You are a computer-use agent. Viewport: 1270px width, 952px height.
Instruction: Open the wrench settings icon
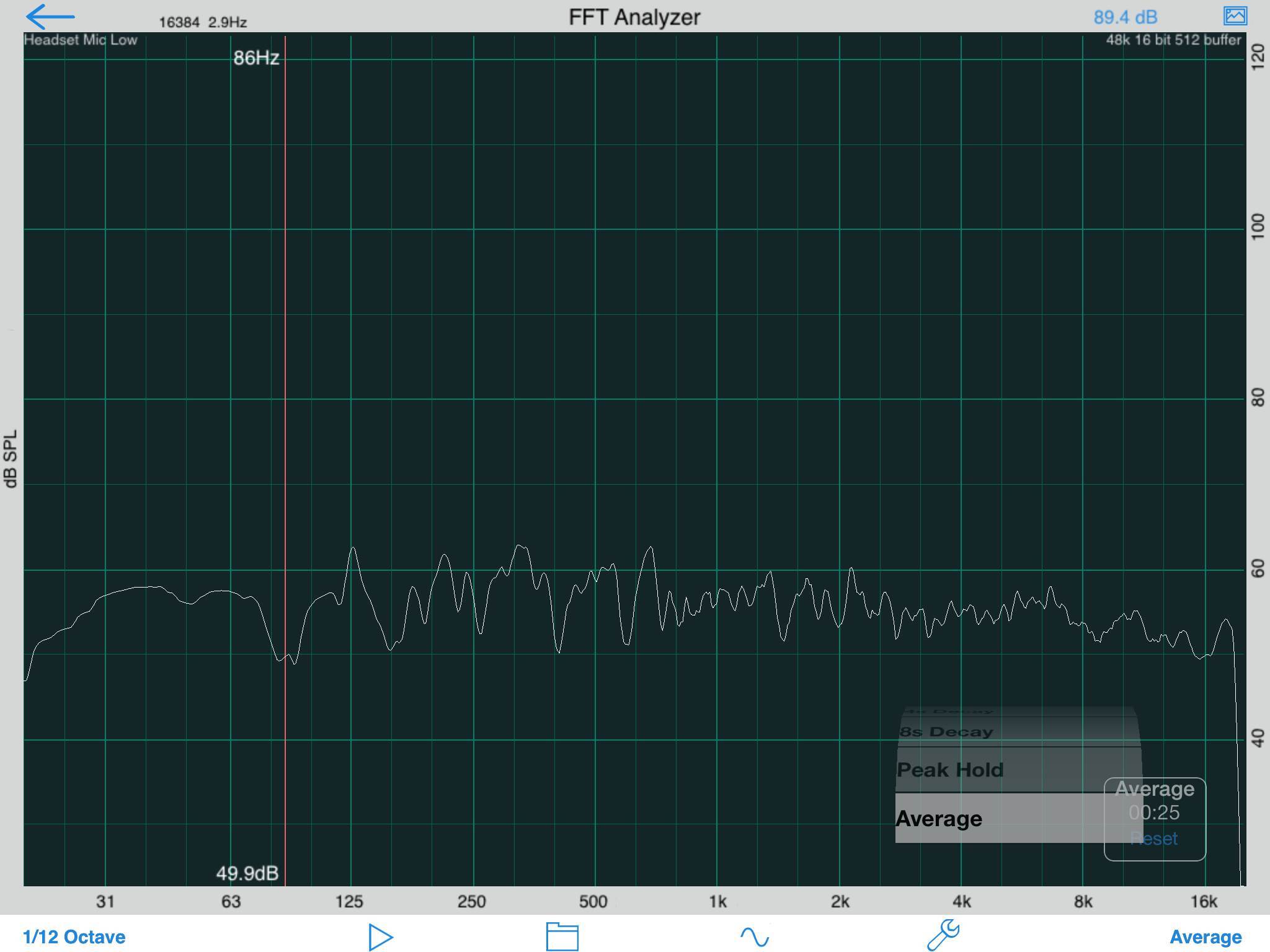coord(943,935)
